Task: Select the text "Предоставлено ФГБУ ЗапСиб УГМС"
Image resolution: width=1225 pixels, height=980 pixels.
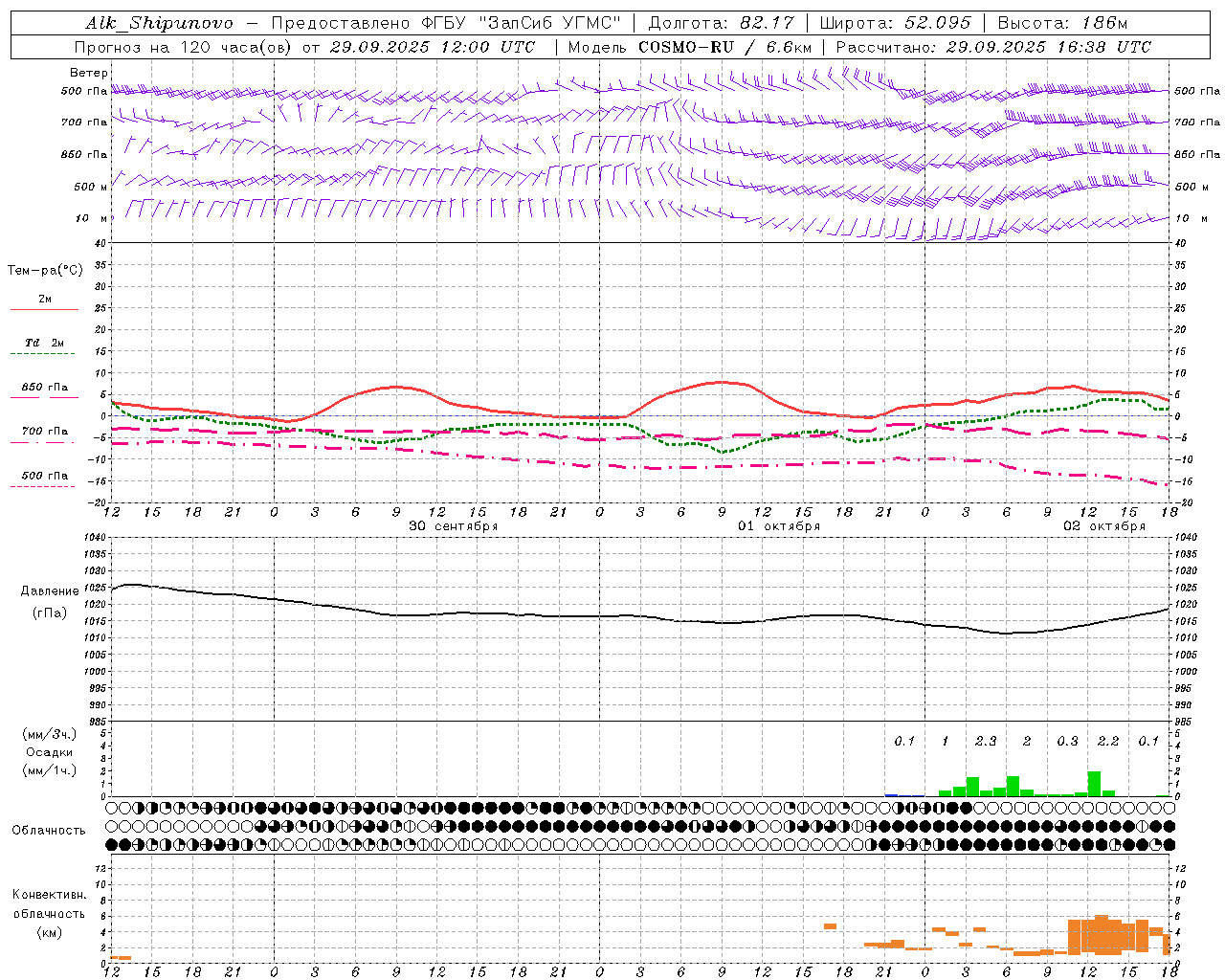Action: (x=447, y=23)
